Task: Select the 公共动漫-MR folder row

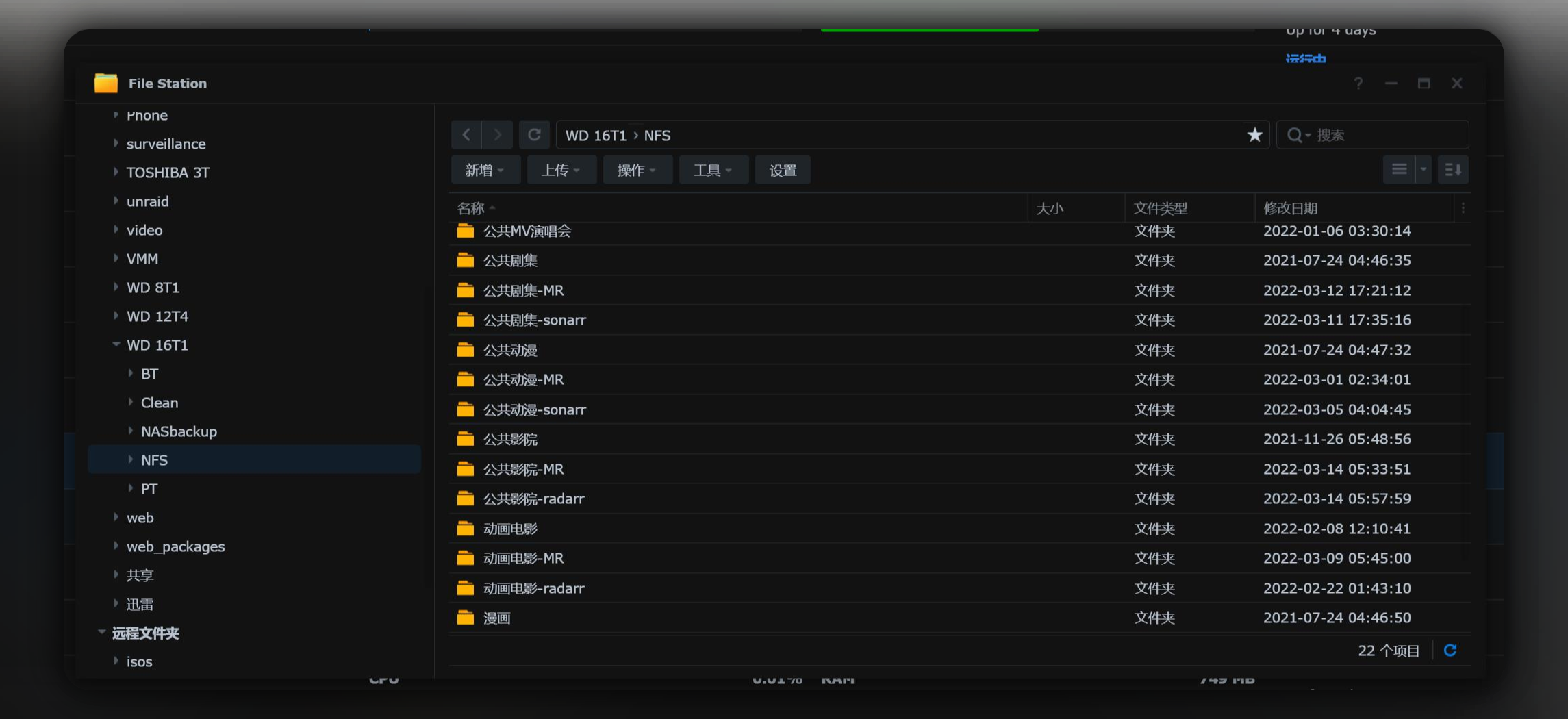Action: pos(960,379)
